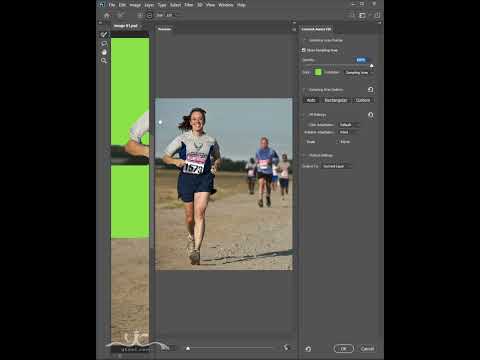Open the Window menu

coord(226,5)
